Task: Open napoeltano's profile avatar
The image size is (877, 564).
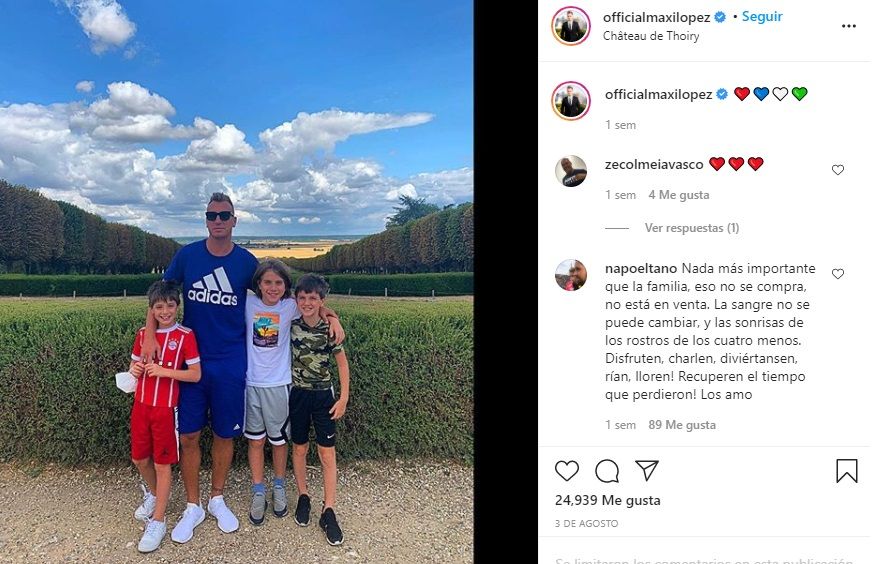Action: click(x=571, y=275)
